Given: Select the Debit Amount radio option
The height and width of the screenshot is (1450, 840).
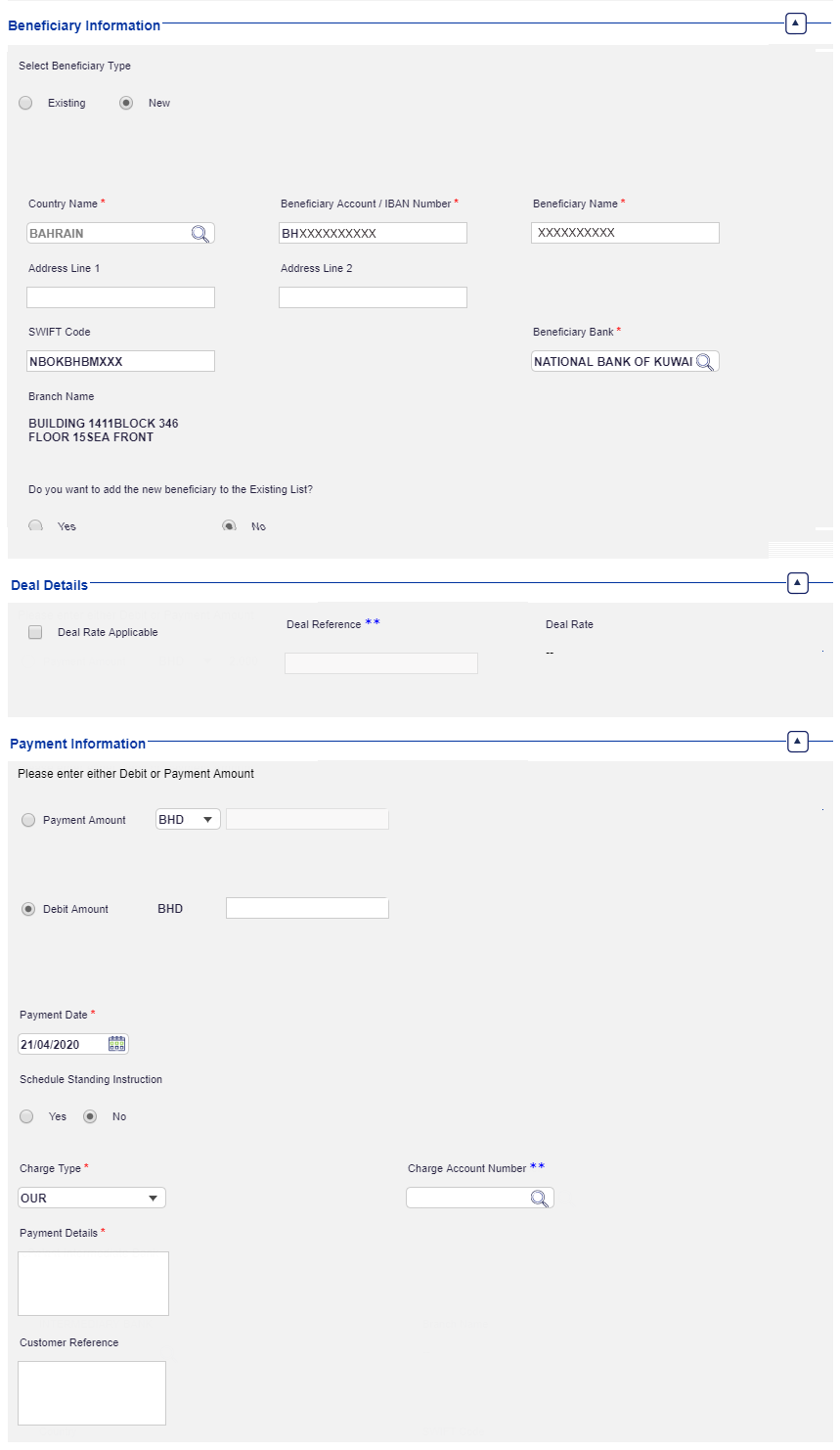Looking at the screenshot, I should (x=28, y=909).
